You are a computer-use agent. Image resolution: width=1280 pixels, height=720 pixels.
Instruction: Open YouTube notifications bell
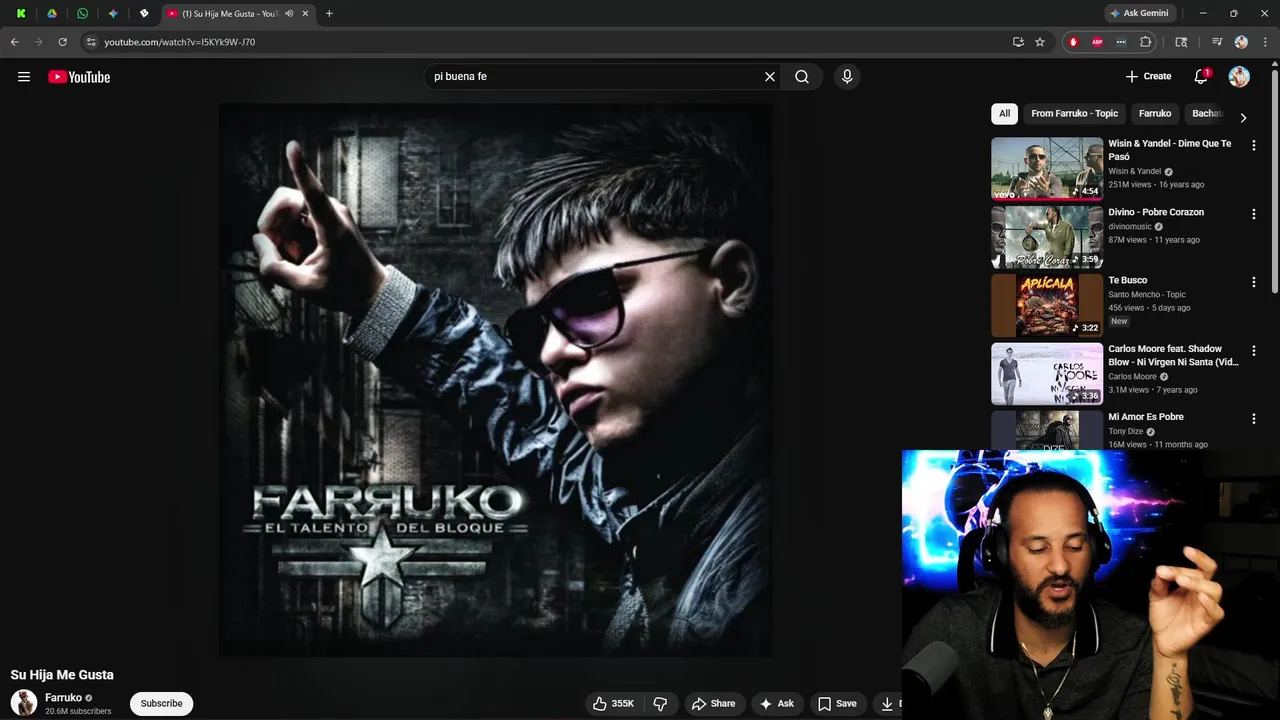(1202, 77)
